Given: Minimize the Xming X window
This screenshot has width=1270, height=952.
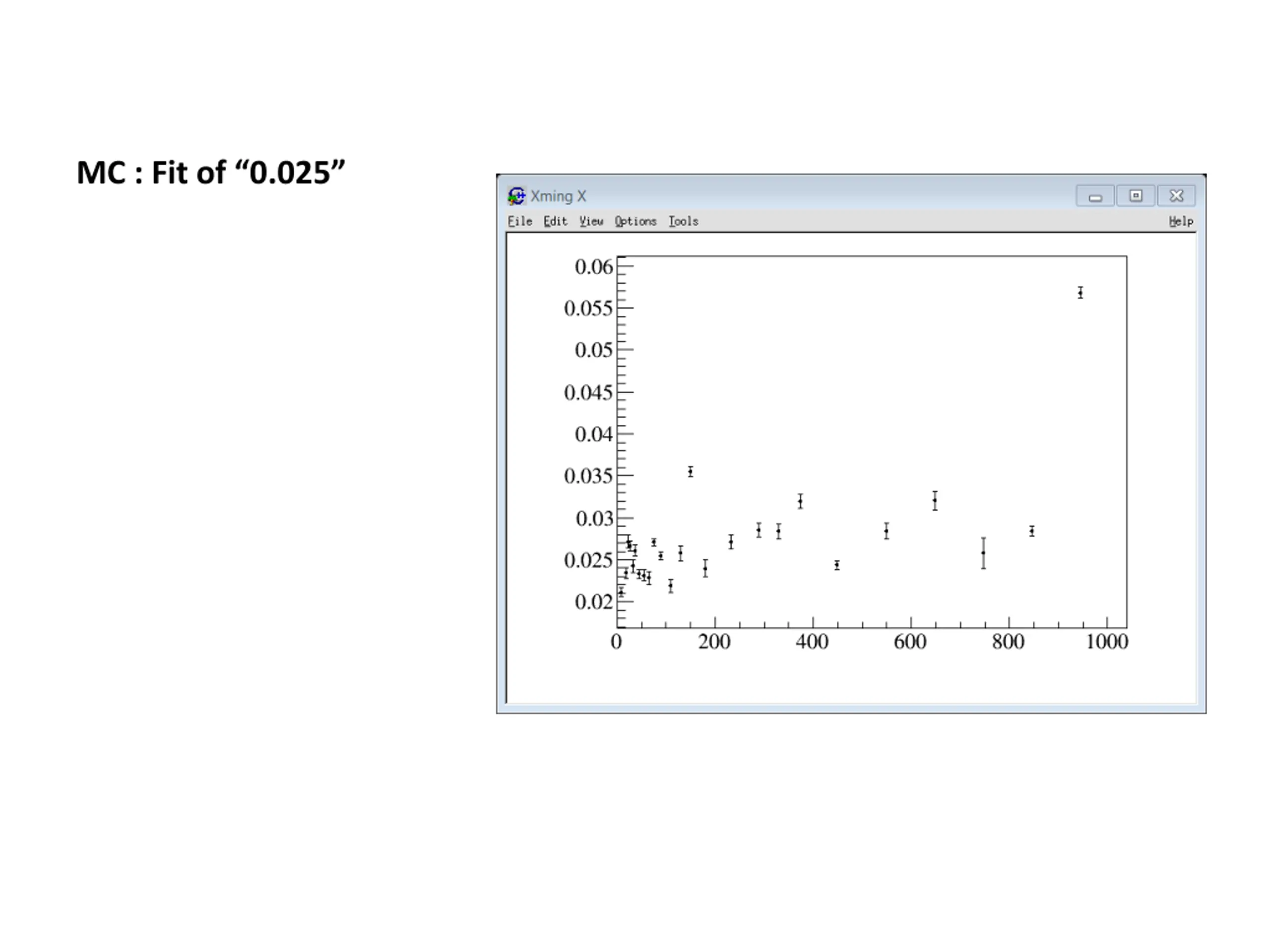Looking at the screenshot, I should pos(1095,196).
